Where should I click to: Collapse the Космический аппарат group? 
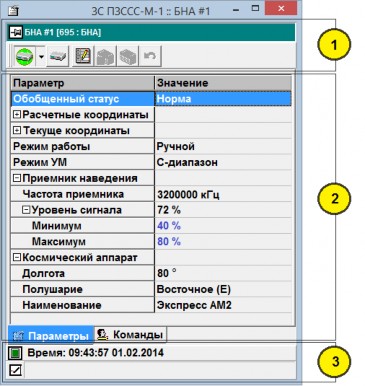tap(17, 257)
